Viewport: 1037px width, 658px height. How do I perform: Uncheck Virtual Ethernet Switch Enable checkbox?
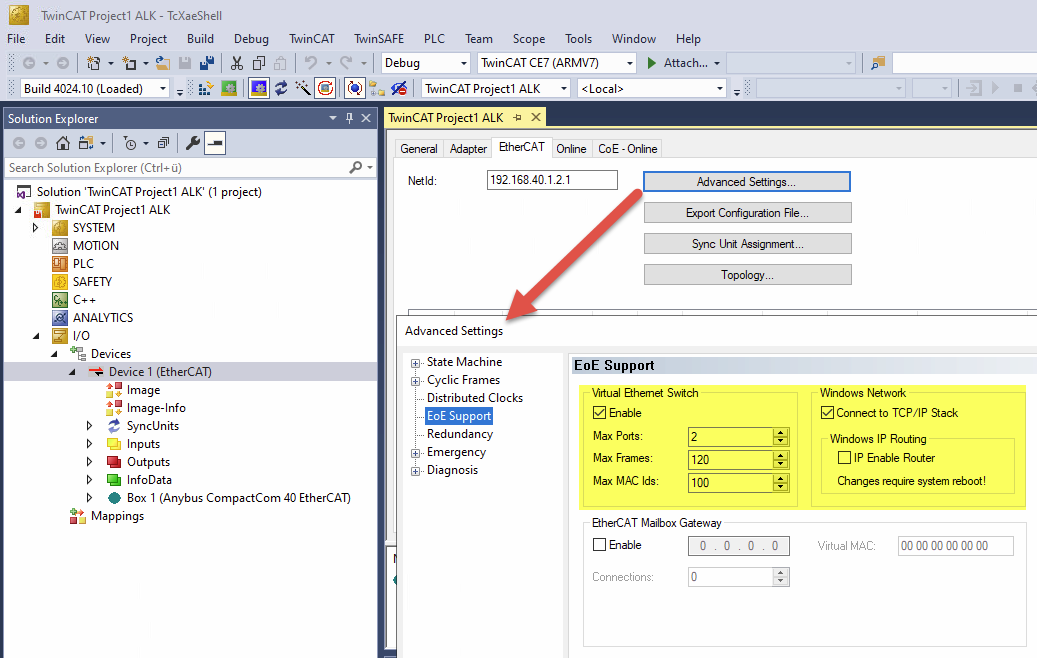coord(599,413)
